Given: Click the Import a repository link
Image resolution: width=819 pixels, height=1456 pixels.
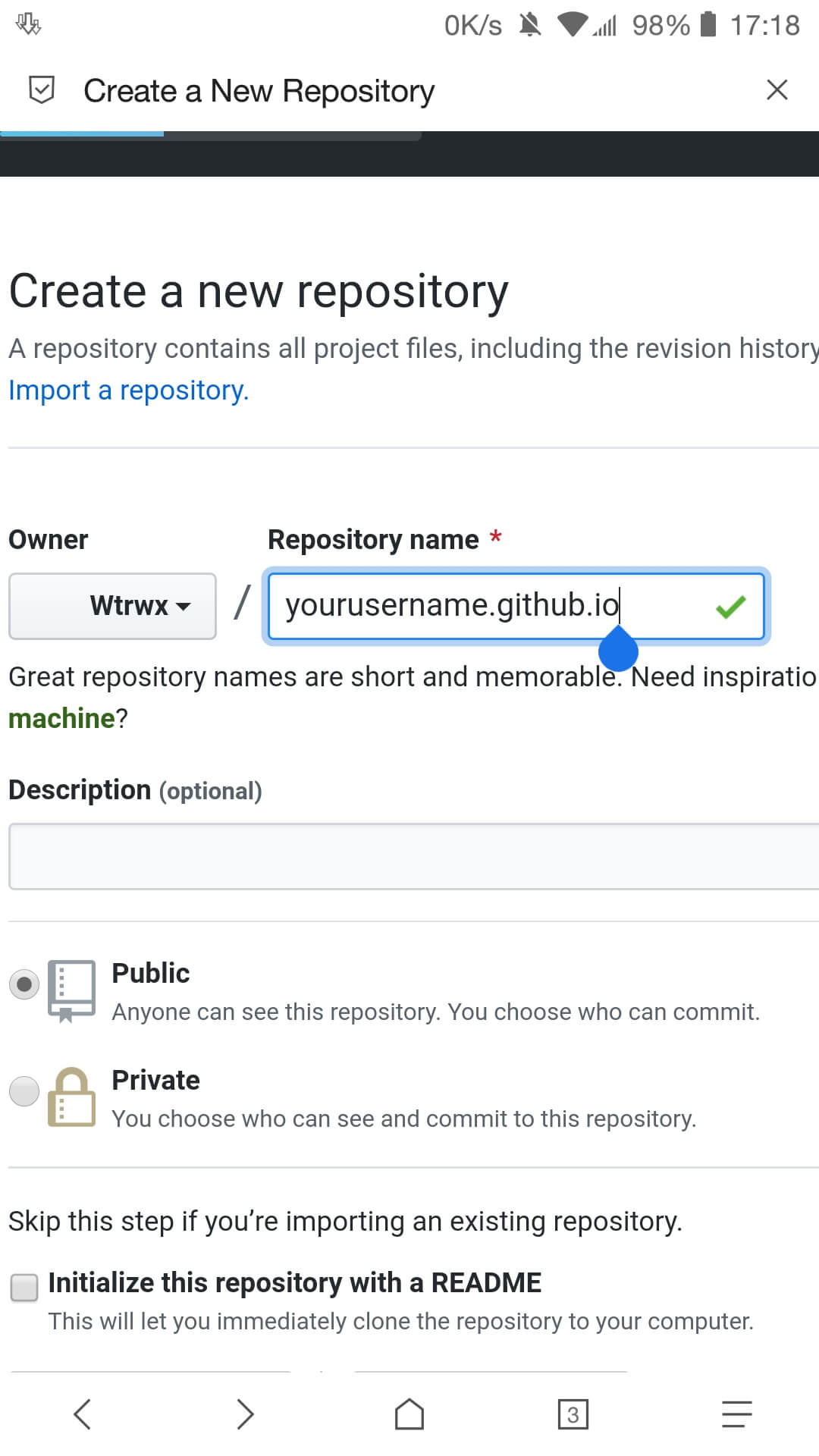Looking at the screenshot, I should (x=128, y=390).
